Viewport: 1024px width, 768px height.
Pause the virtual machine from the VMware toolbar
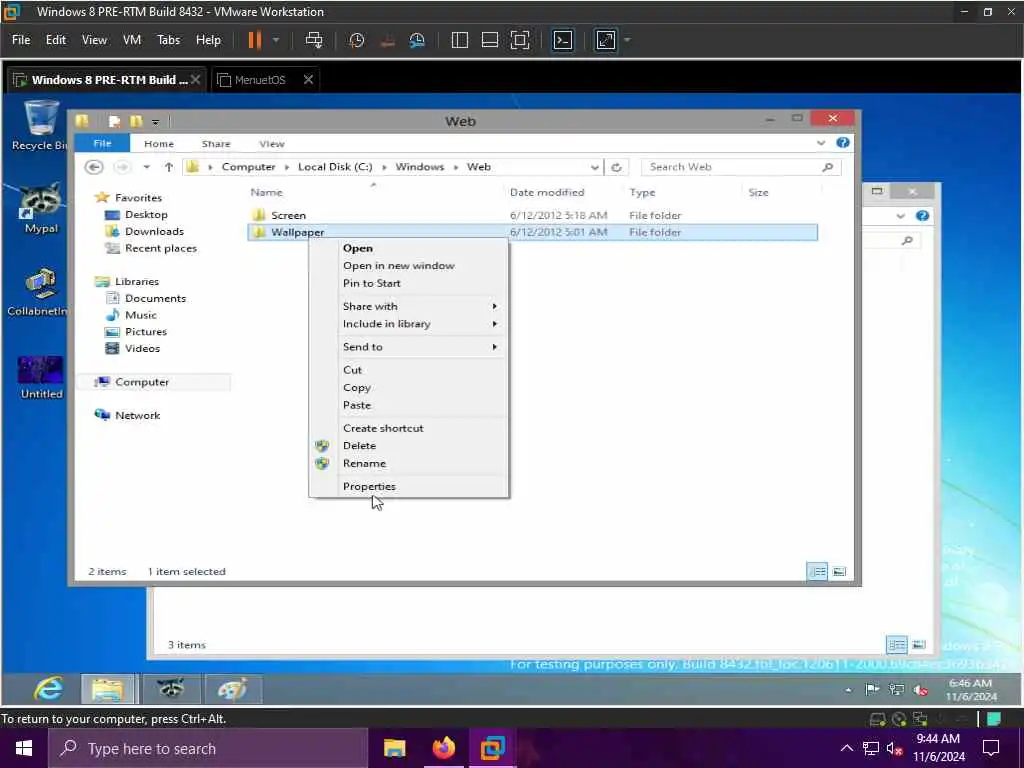click(255, 40)
